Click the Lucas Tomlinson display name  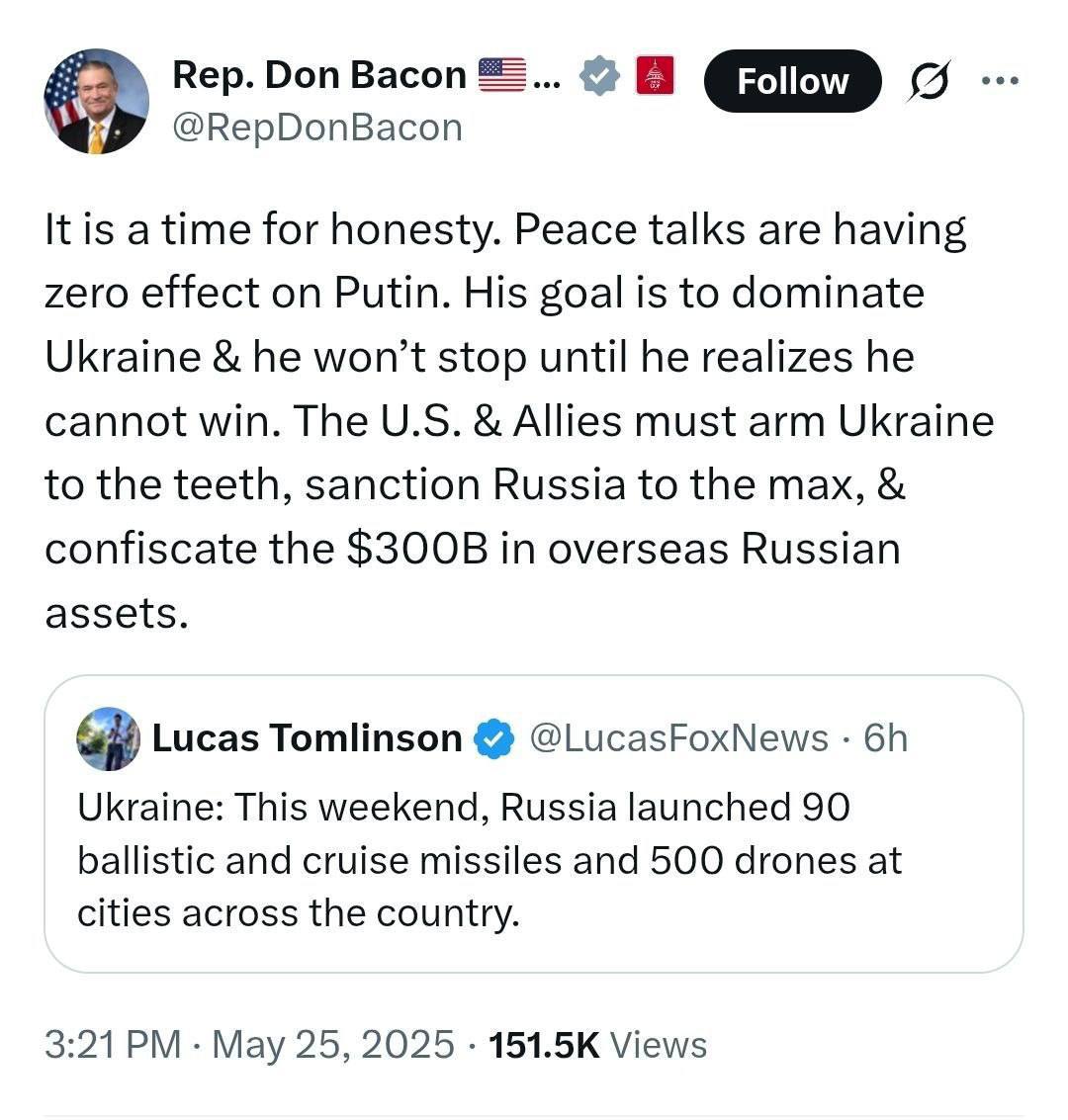coord(307,738)
